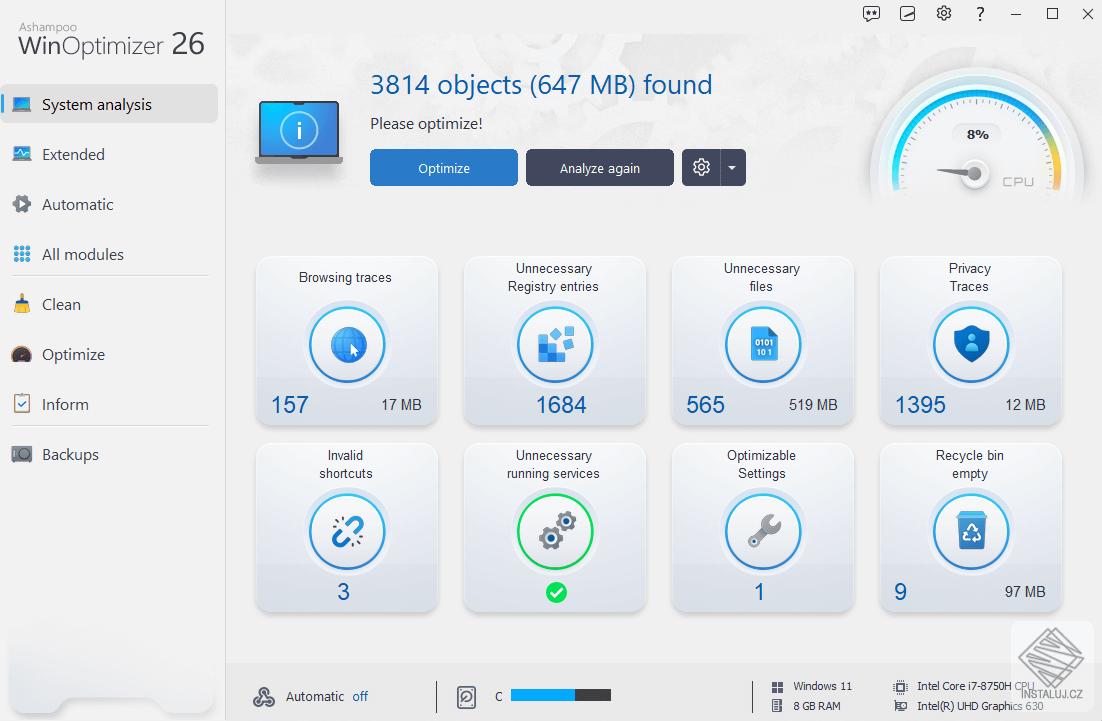Click the 157 Browsing traces count

point(290,405)
